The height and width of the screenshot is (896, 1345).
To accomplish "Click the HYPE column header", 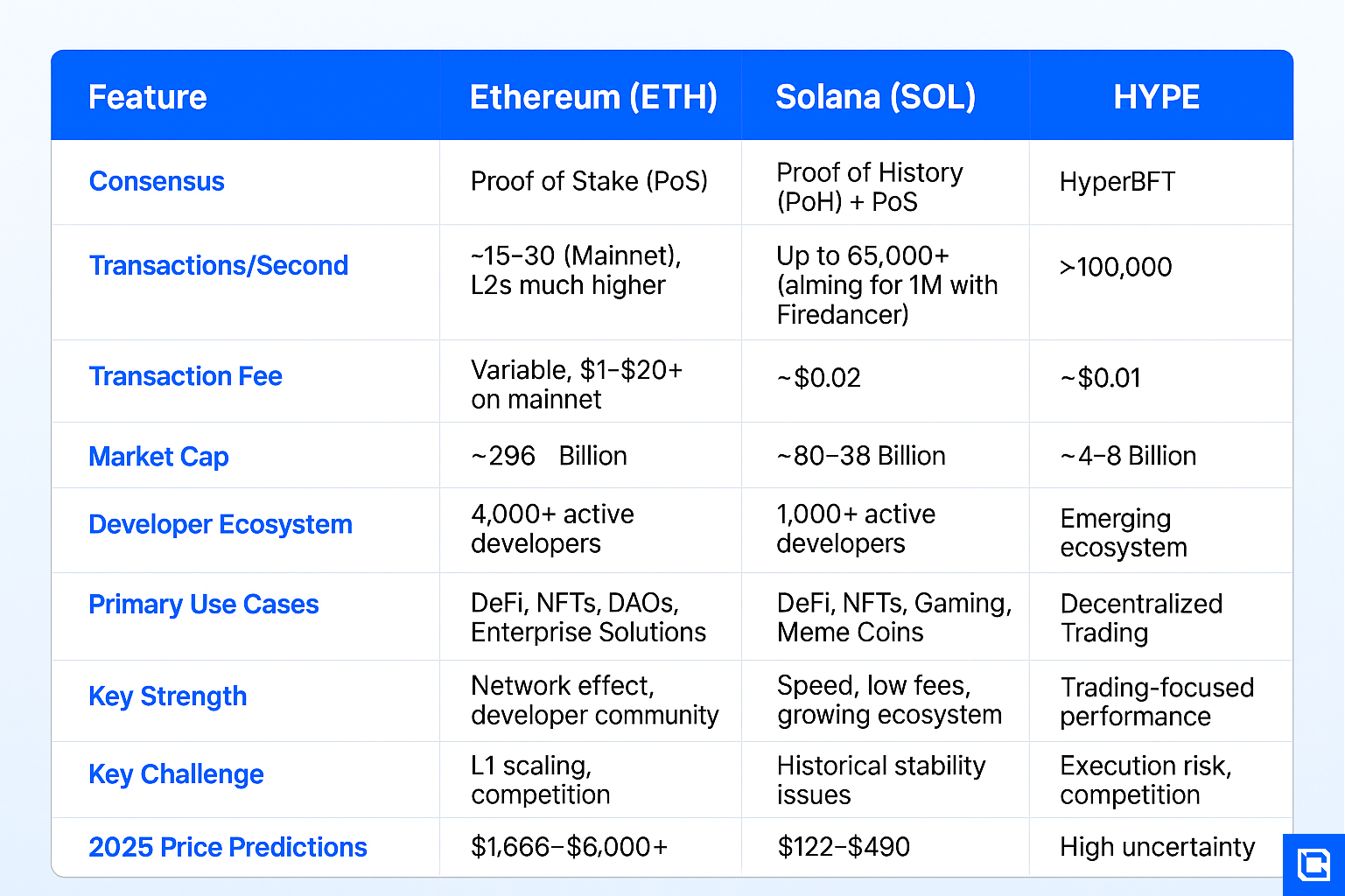I will tap(1156, 97).
